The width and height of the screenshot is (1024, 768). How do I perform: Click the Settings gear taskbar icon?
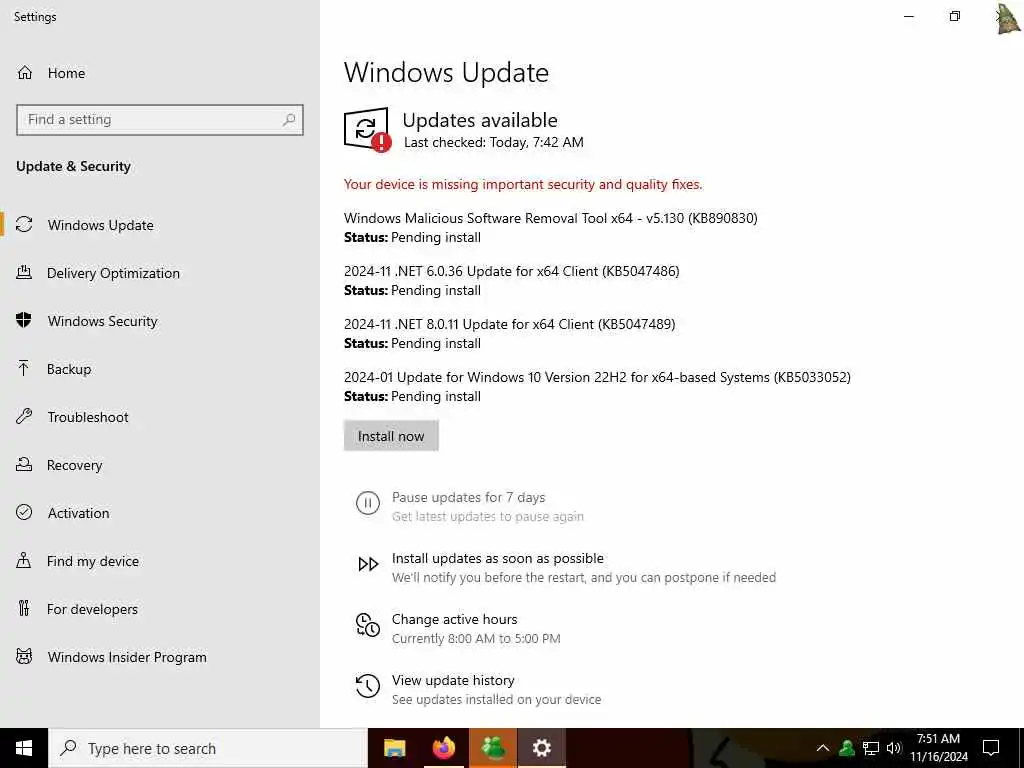[541, 748]
